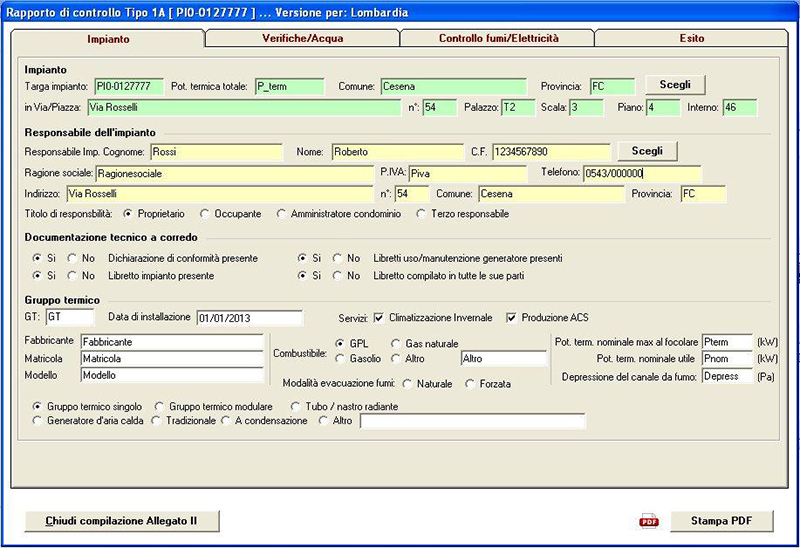
Task: Choose Amministratore condominio radio option
Action: point(282,213)
